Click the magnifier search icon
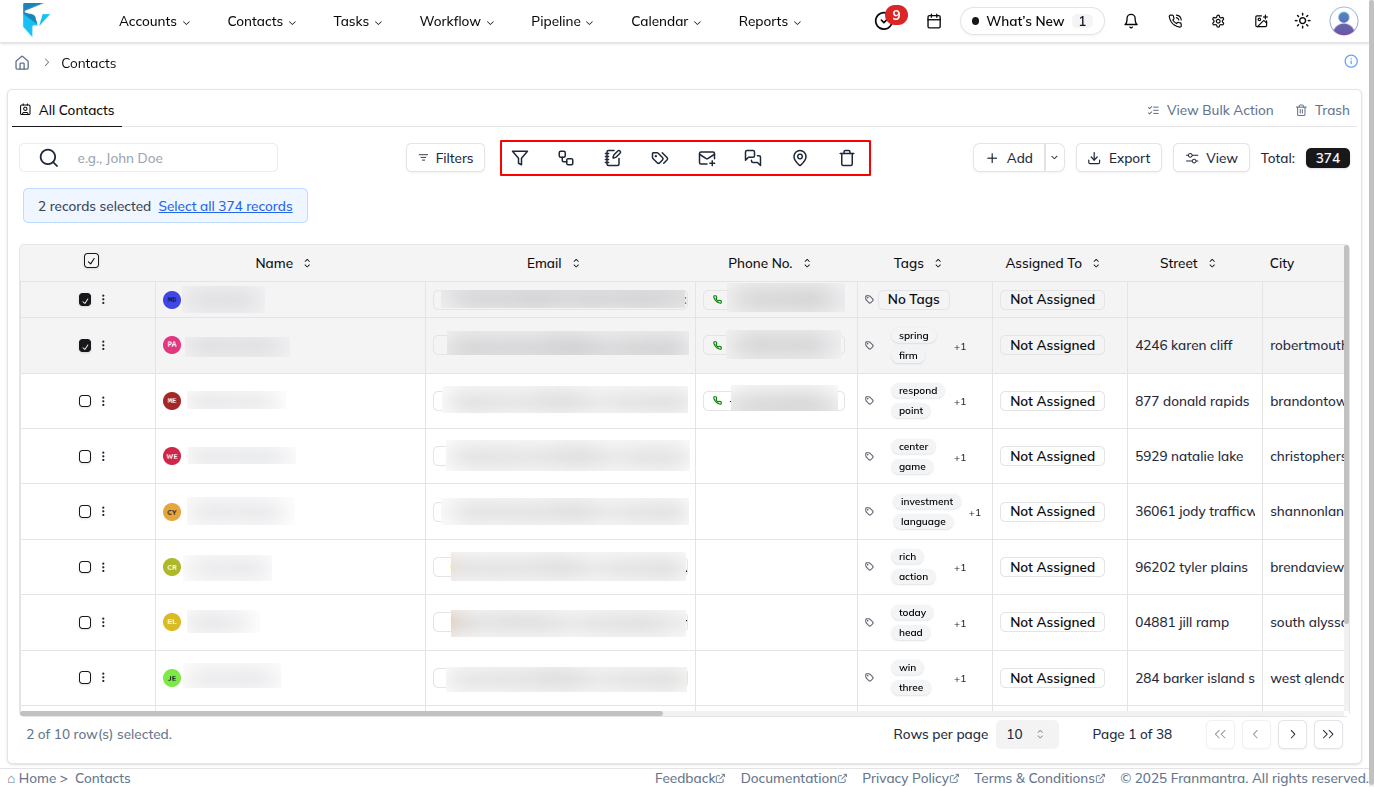Screen dimensions: 1374x787 coord(49,158)
